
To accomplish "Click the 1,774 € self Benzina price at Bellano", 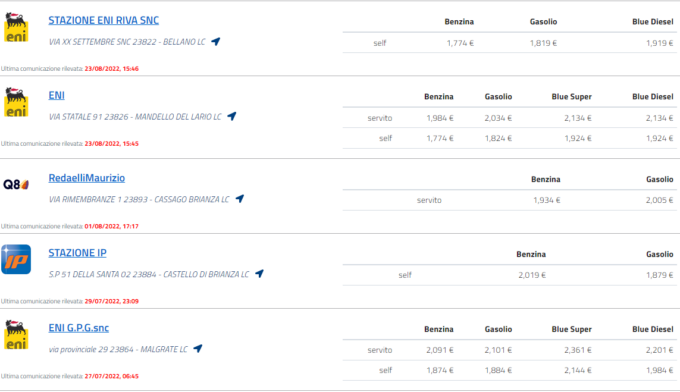I will (460, 43).
